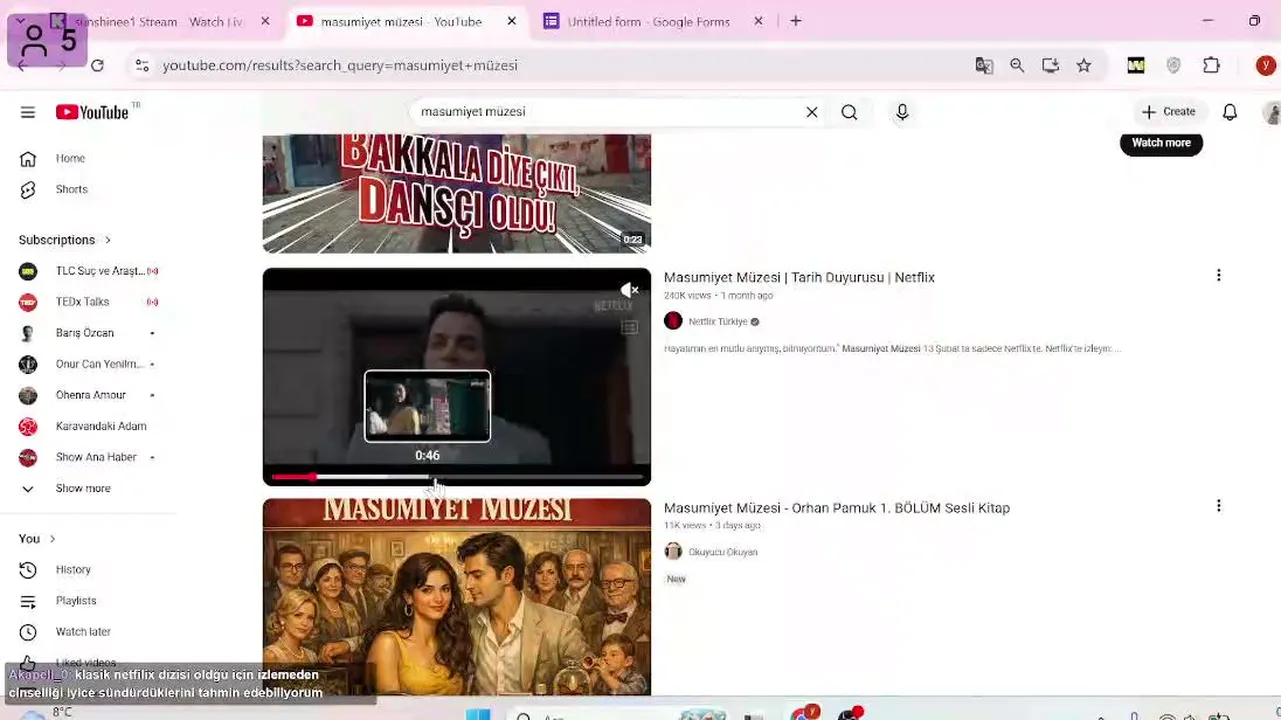This screenshot has height=720, width=1281.
Task: Switch to the Untitled form Google Forms tab
Action: [x=649, y=21]
